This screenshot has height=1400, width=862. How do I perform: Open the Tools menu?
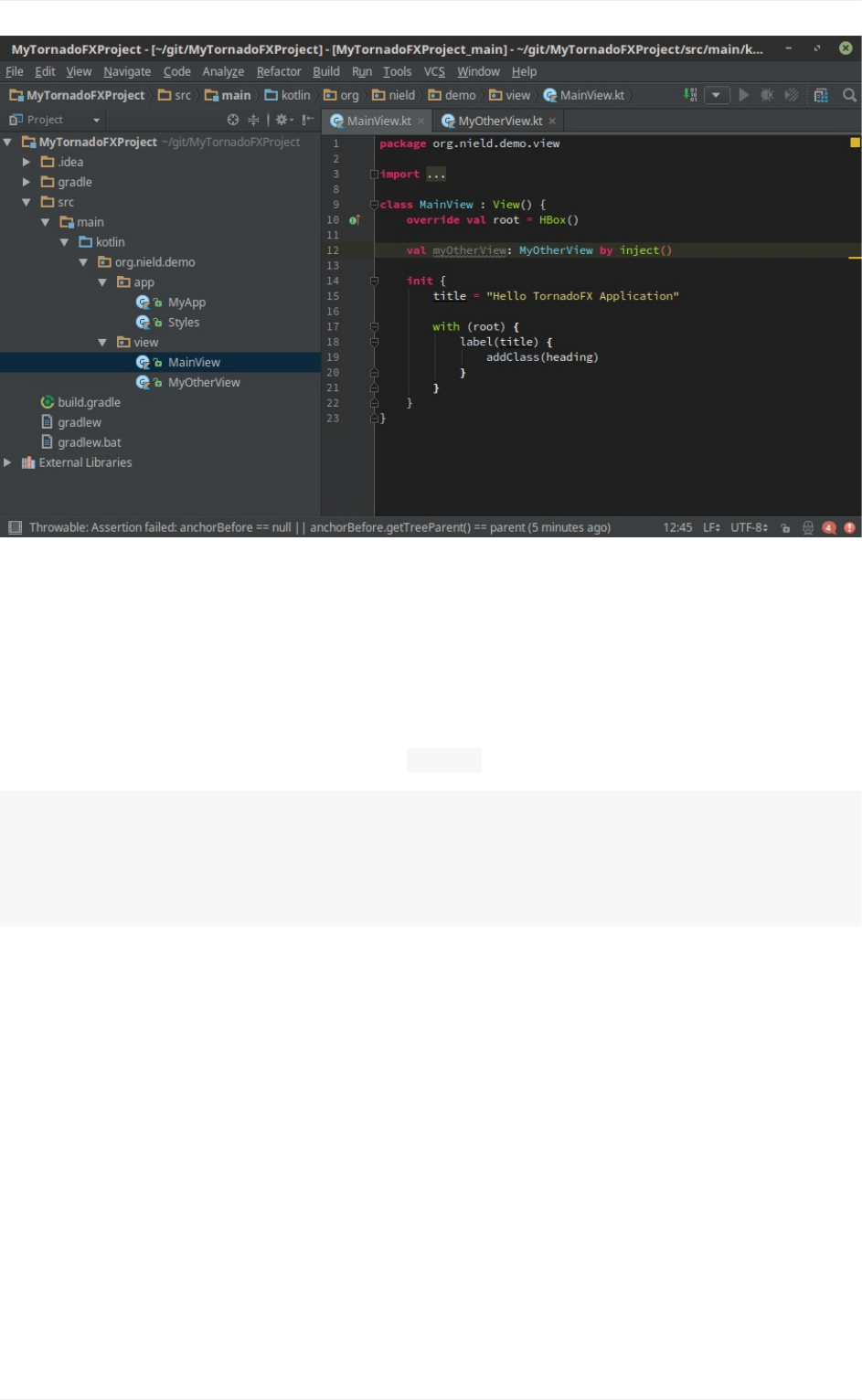point(397,71)
